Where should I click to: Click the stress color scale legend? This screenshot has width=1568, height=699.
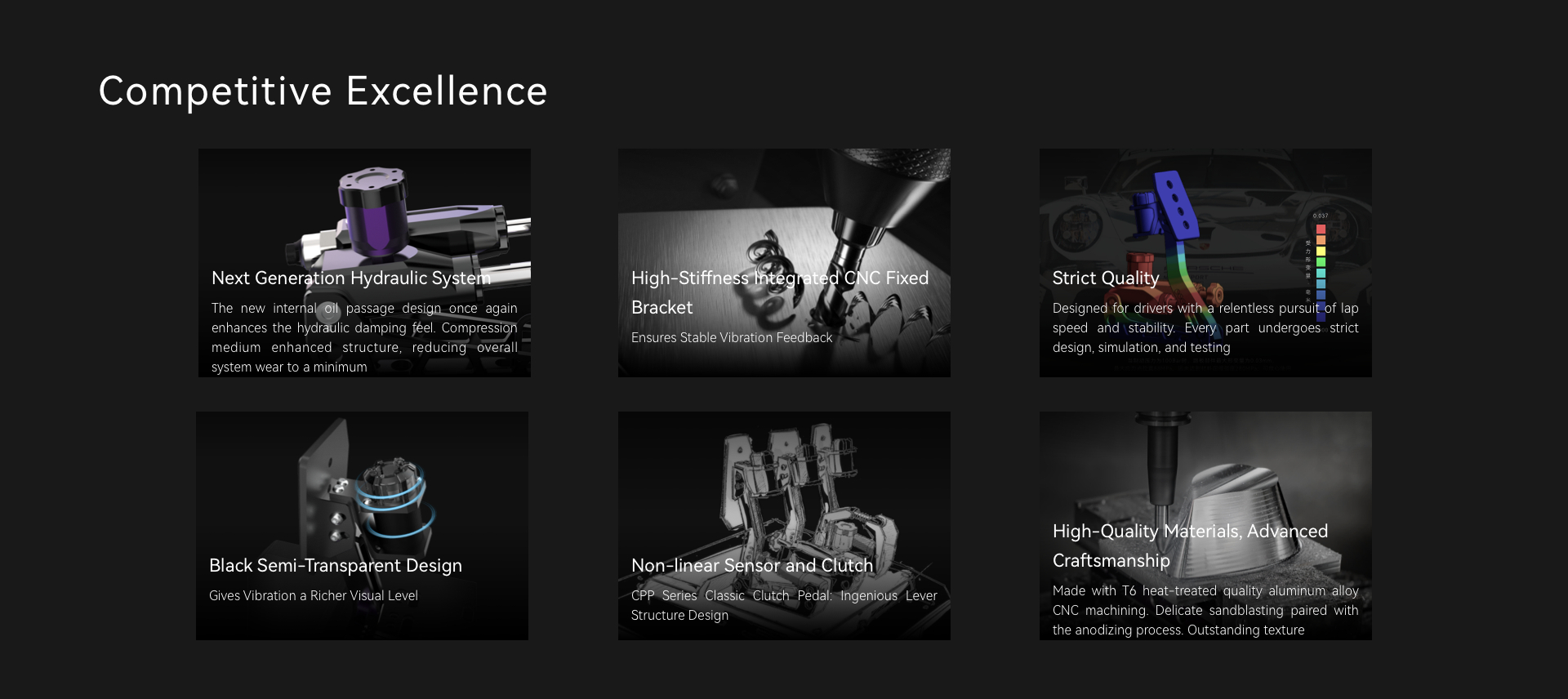pos(1320,261)
